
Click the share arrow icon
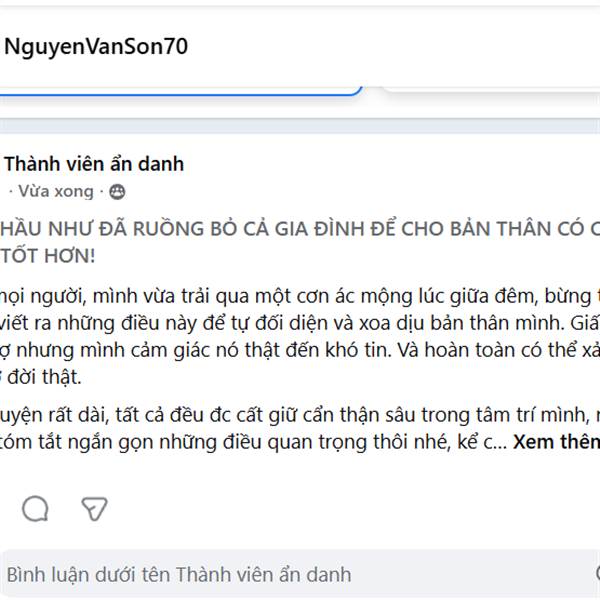(94, 509)
